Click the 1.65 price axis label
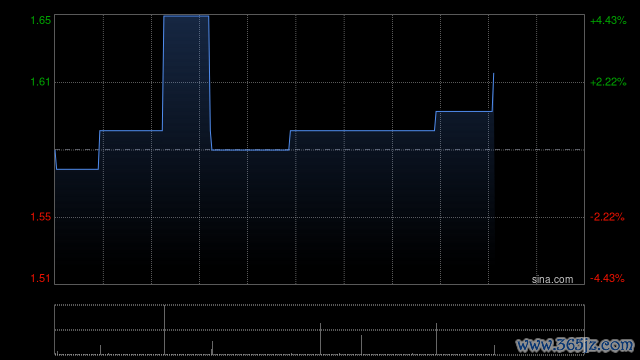640x360 pixels. pyautogui.click(x=41, y=20)
